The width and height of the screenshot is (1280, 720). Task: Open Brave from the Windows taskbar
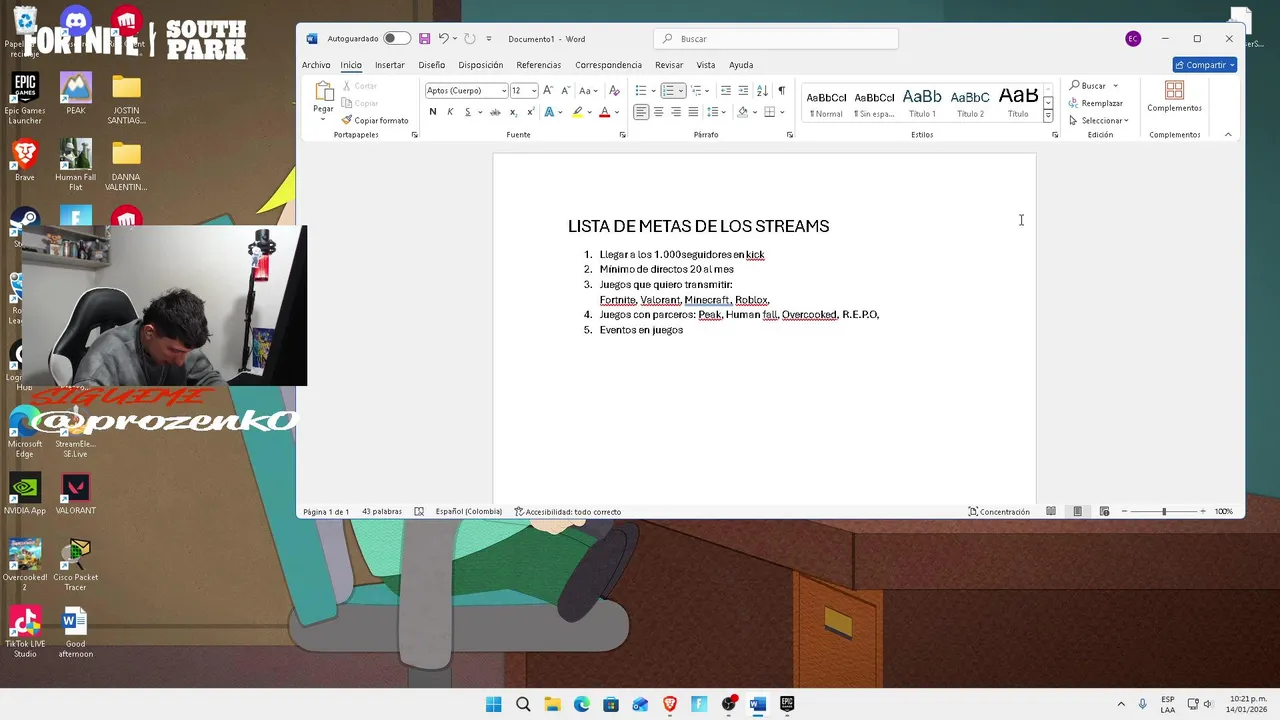pyautogui.click(x=670, y=704)
